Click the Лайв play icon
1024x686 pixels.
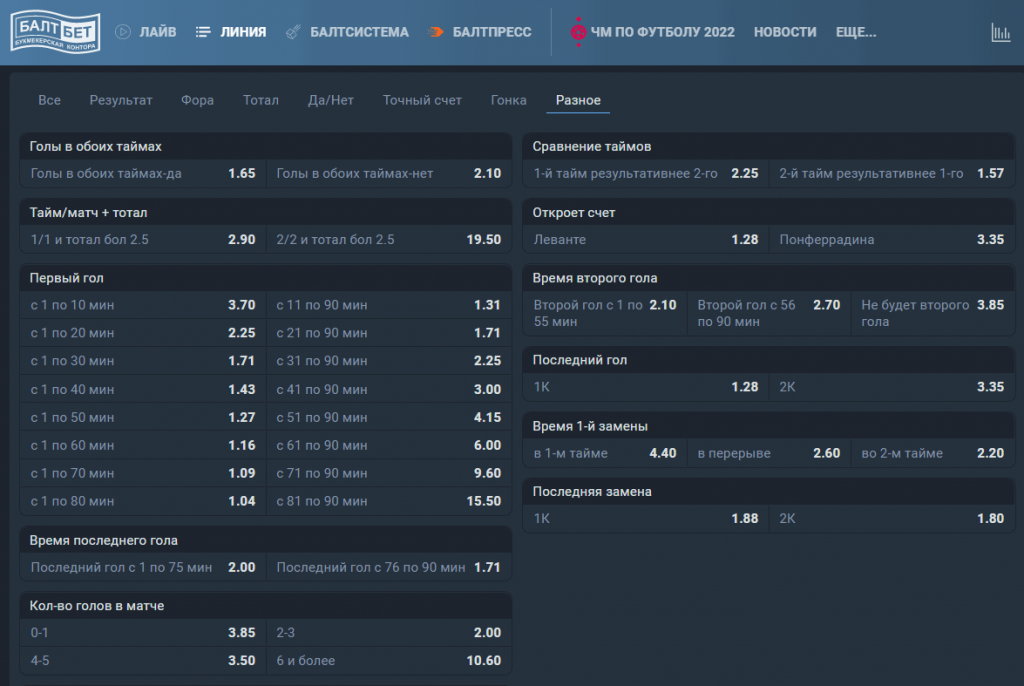coord(123,32)
